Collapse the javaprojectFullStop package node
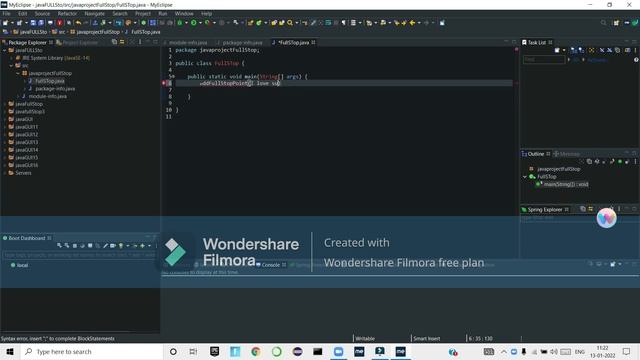The image size is (640, 360). [x=18, y=73]
